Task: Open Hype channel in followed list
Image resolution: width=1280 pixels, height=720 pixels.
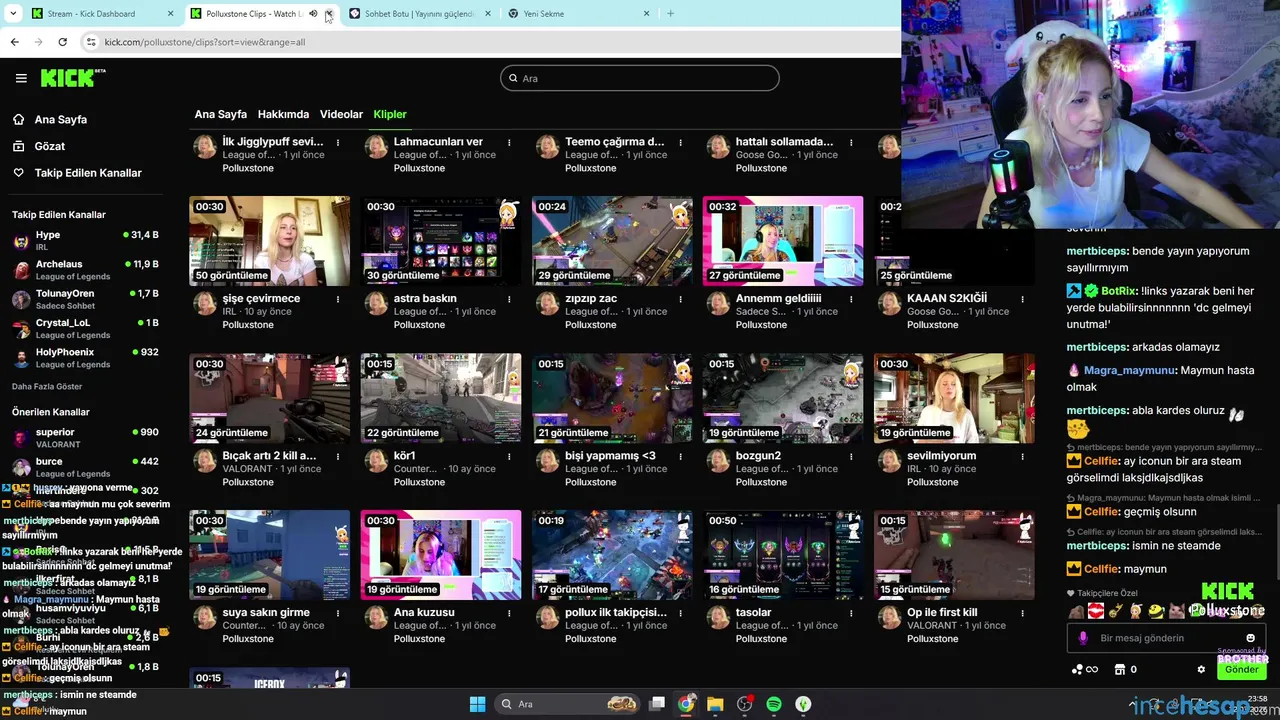Action: point(85,240)
